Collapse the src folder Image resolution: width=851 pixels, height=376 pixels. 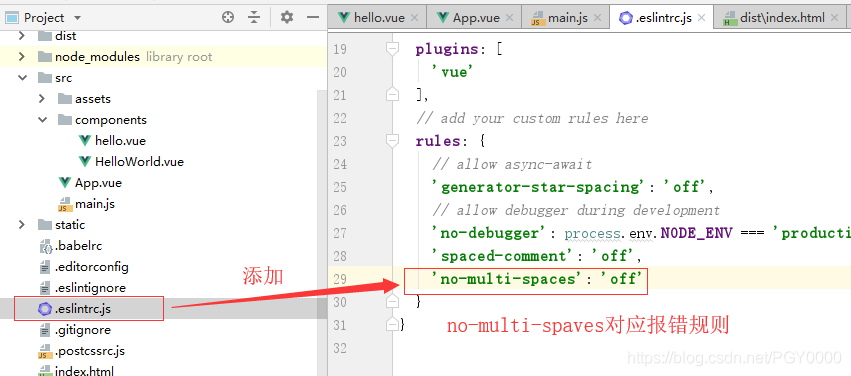point(22,78)
